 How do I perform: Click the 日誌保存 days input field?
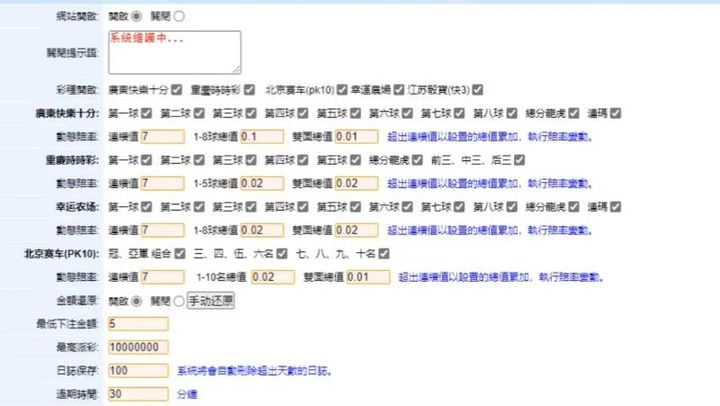point(137,371)
